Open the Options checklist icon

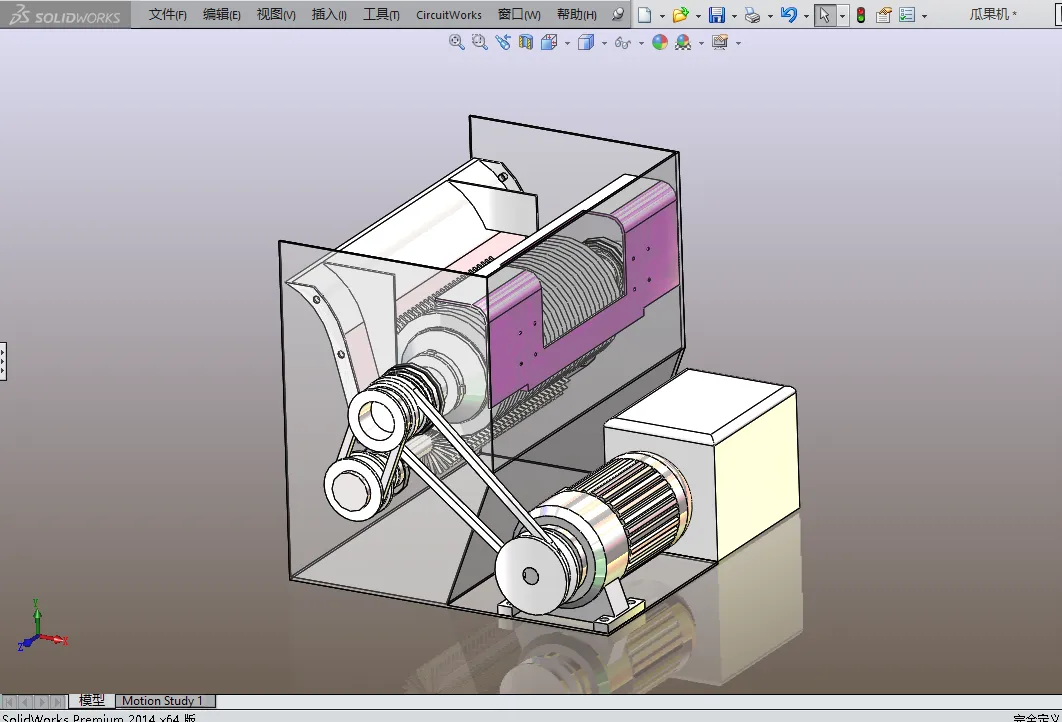907,15
